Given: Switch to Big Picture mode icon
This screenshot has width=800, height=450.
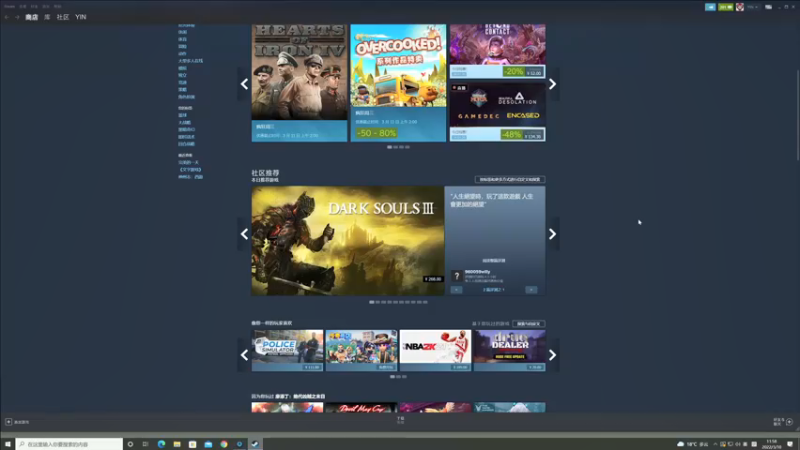Looking at the screenshot, I should (x=768, y=7).
